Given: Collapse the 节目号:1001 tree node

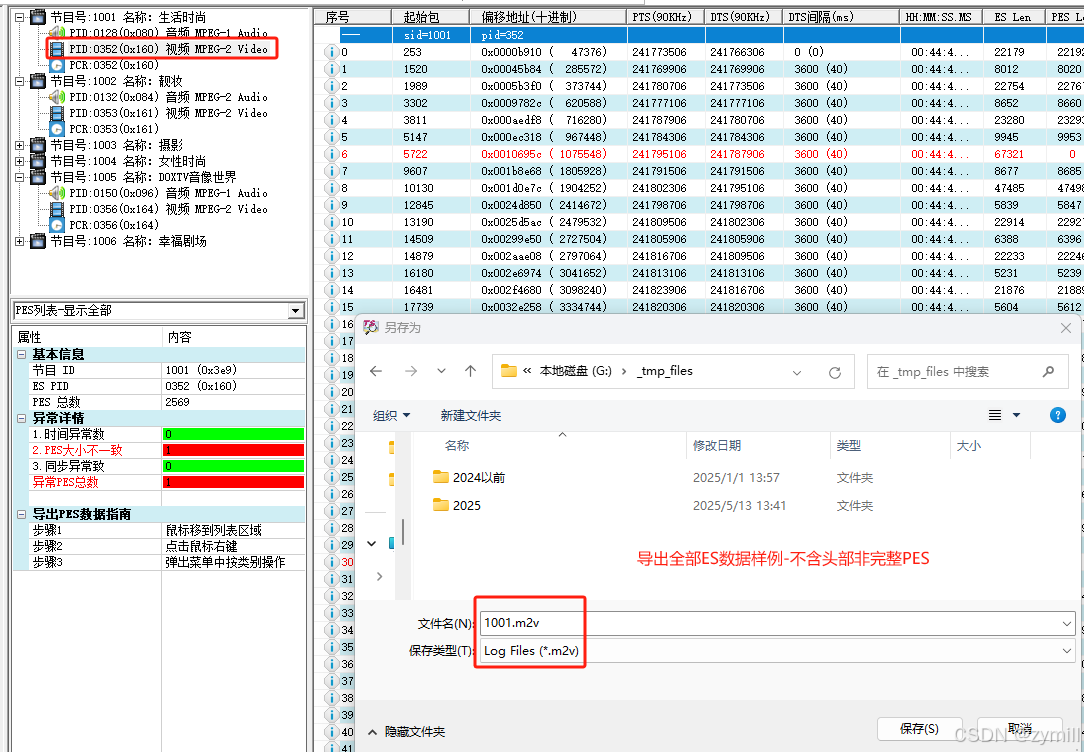Looking at the screenshot, I should tap(20, 17).
